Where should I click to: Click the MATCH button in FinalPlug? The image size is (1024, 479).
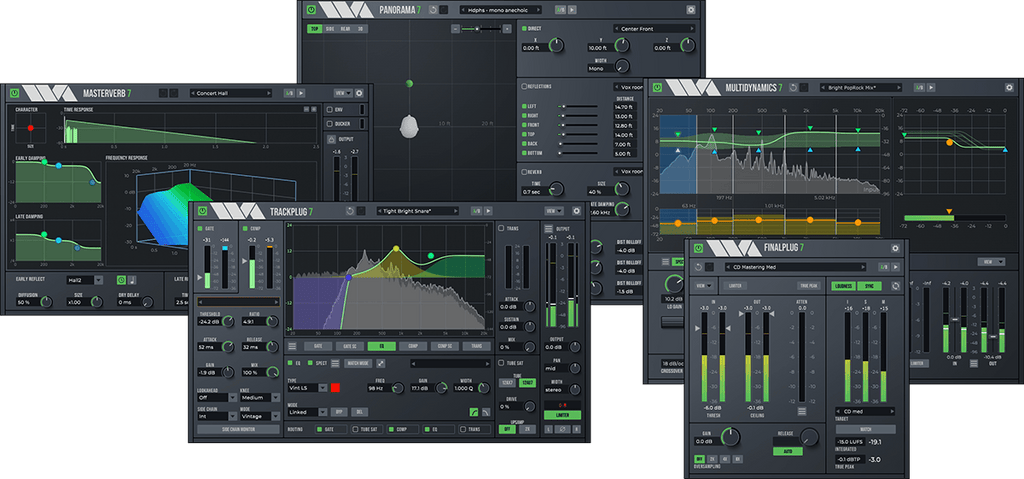pos(865,429)
